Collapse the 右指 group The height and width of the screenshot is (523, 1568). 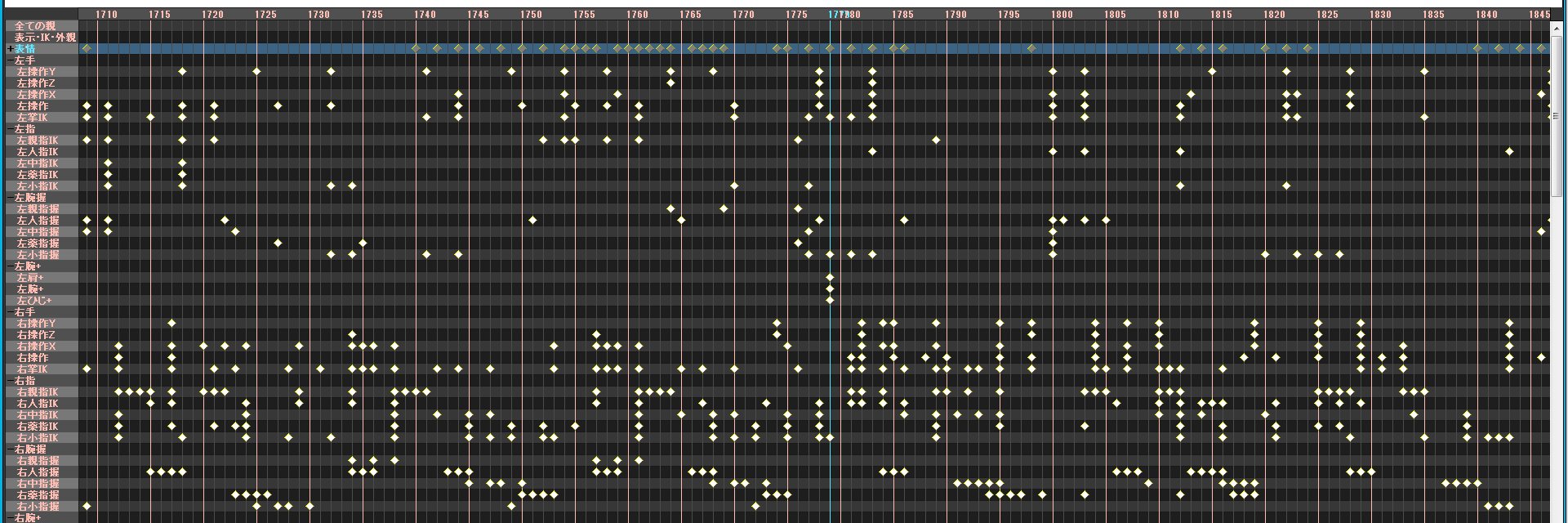coord(10,381)
